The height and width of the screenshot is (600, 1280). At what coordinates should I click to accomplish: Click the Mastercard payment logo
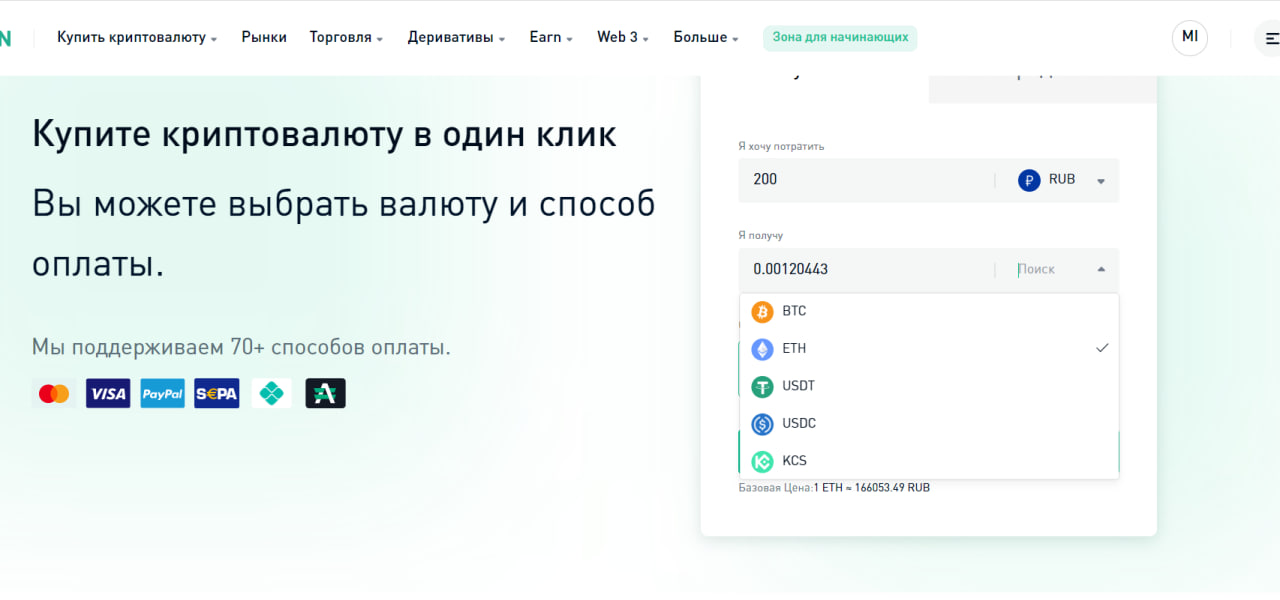click(53, 393)
